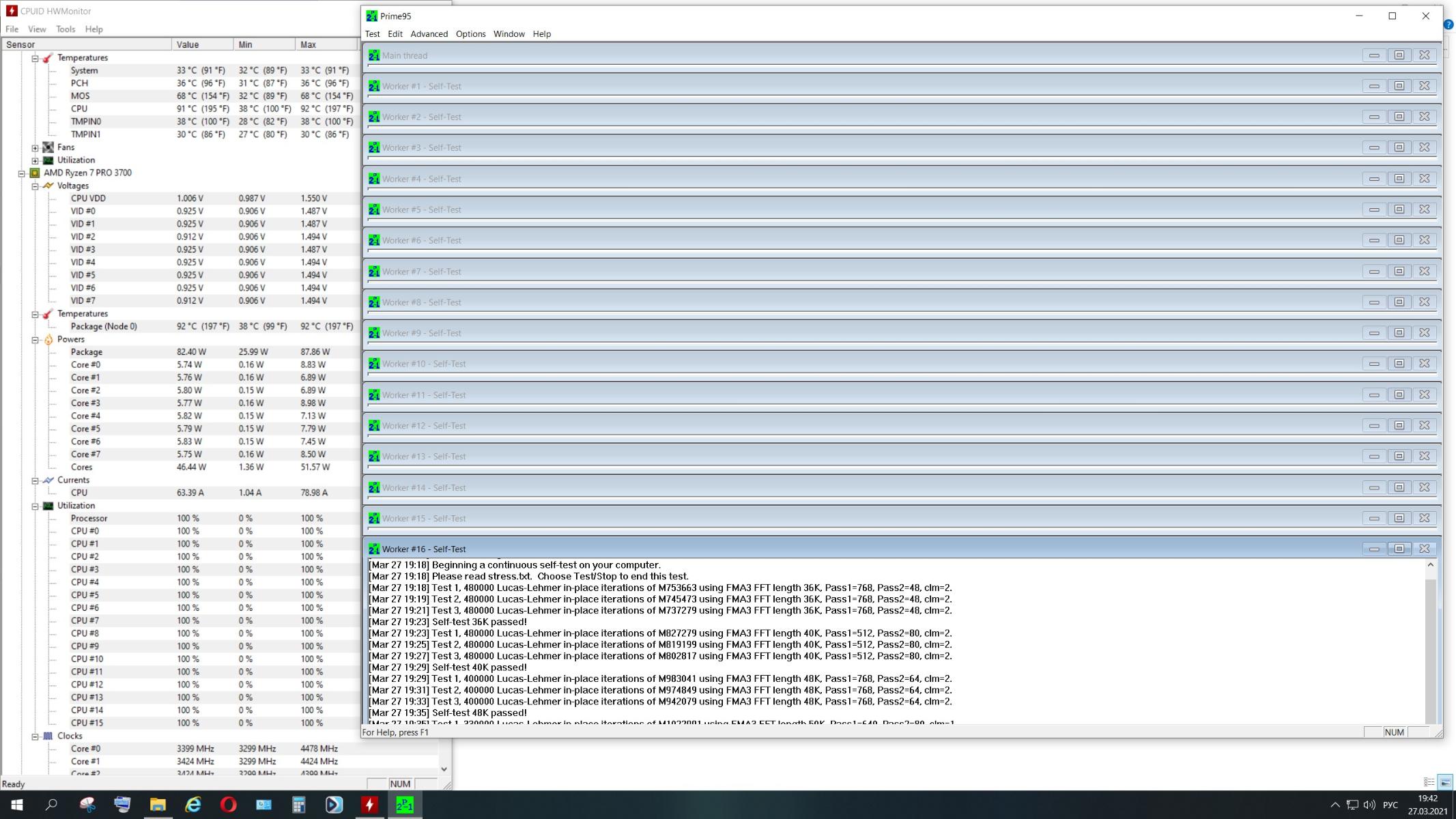Viewport: 1456px width, 819px height.
Task: Open Calculator from the taskbar
Action: pos(298,805)
